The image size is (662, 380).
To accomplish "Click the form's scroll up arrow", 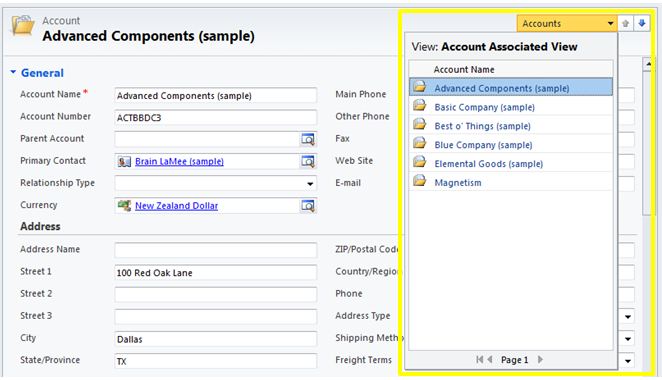I will click(x=648, y=64).
